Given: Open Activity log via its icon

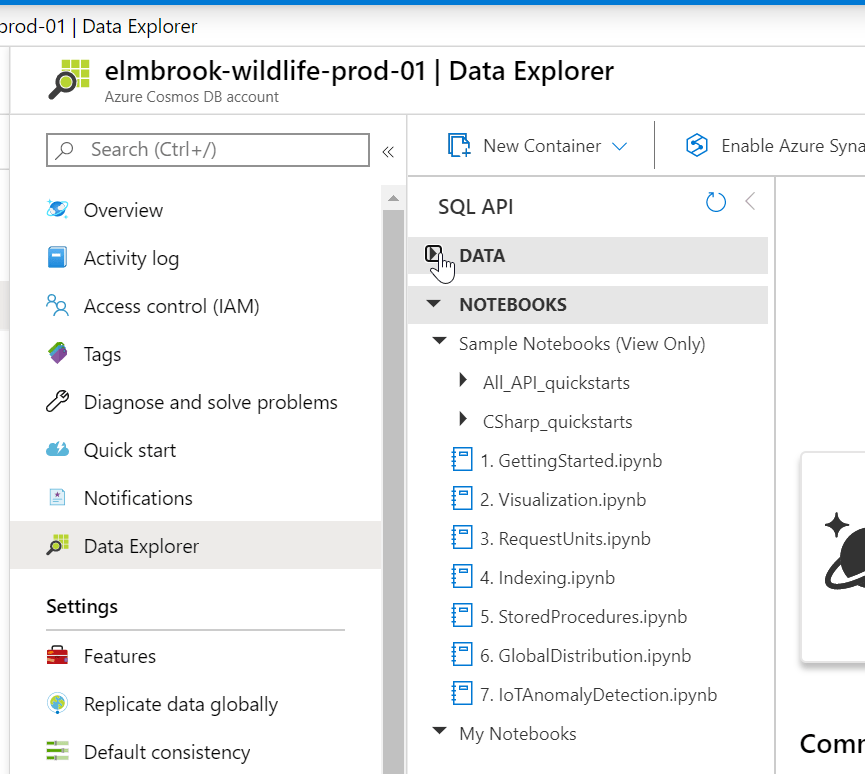Looking at the screenshot, I should click(x=58, y=258).
